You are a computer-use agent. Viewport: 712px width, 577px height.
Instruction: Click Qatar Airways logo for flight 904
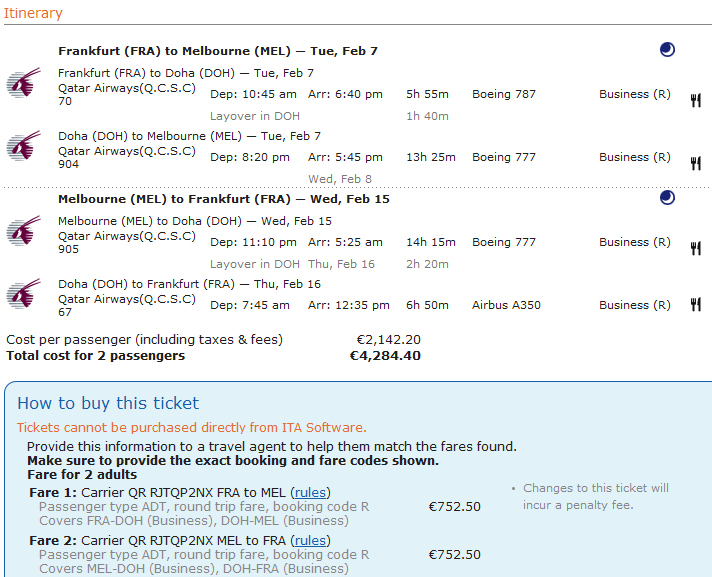click(23, 147)
